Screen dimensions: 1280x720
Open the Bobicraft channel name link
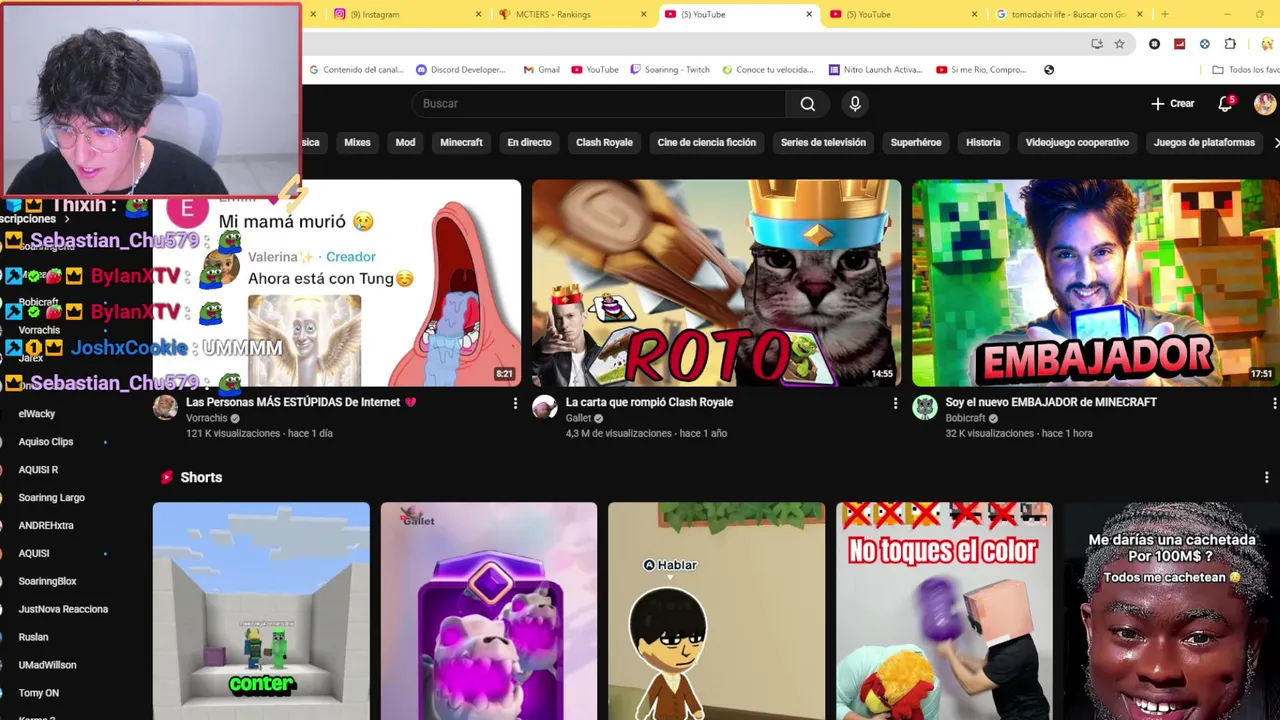(x=965, y=418)
